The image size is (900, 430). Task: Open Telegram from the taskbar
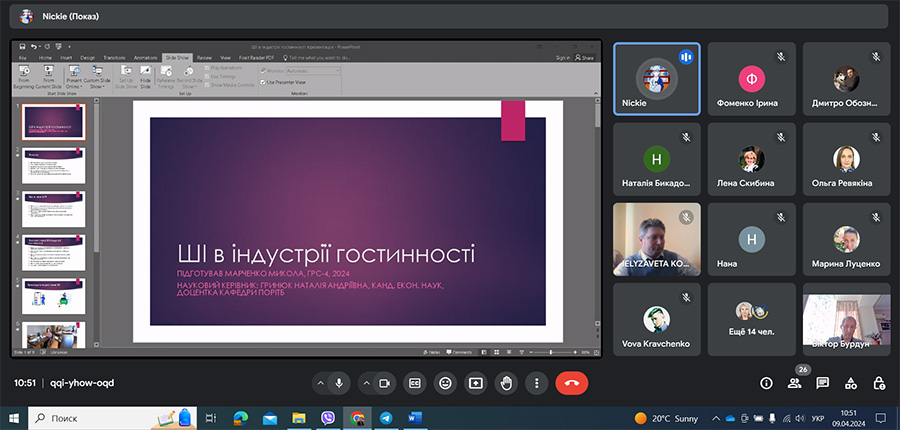[x=386, y=417]
